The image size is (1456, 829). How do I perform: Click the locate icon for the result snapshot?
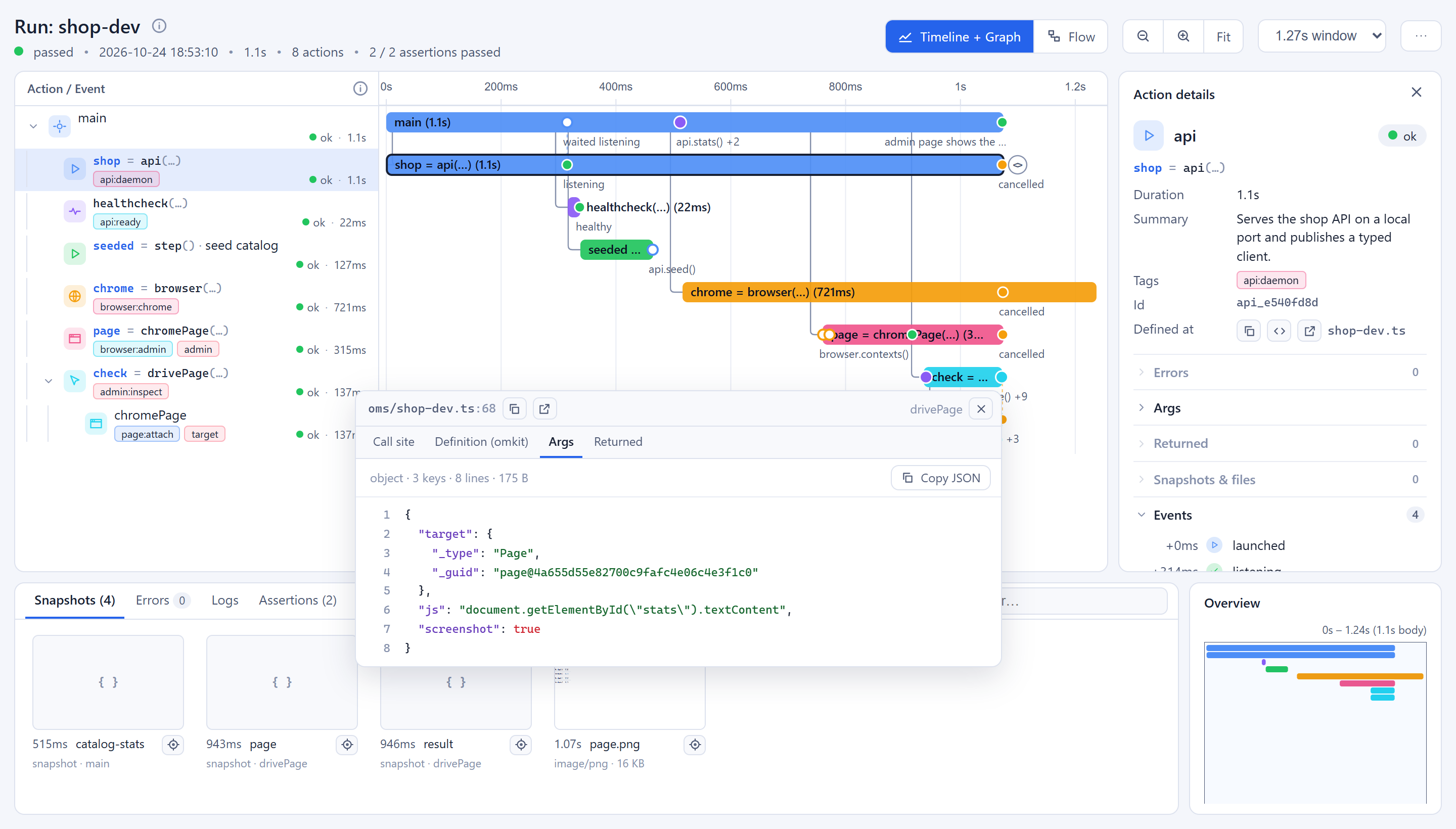tap(521, 744)
